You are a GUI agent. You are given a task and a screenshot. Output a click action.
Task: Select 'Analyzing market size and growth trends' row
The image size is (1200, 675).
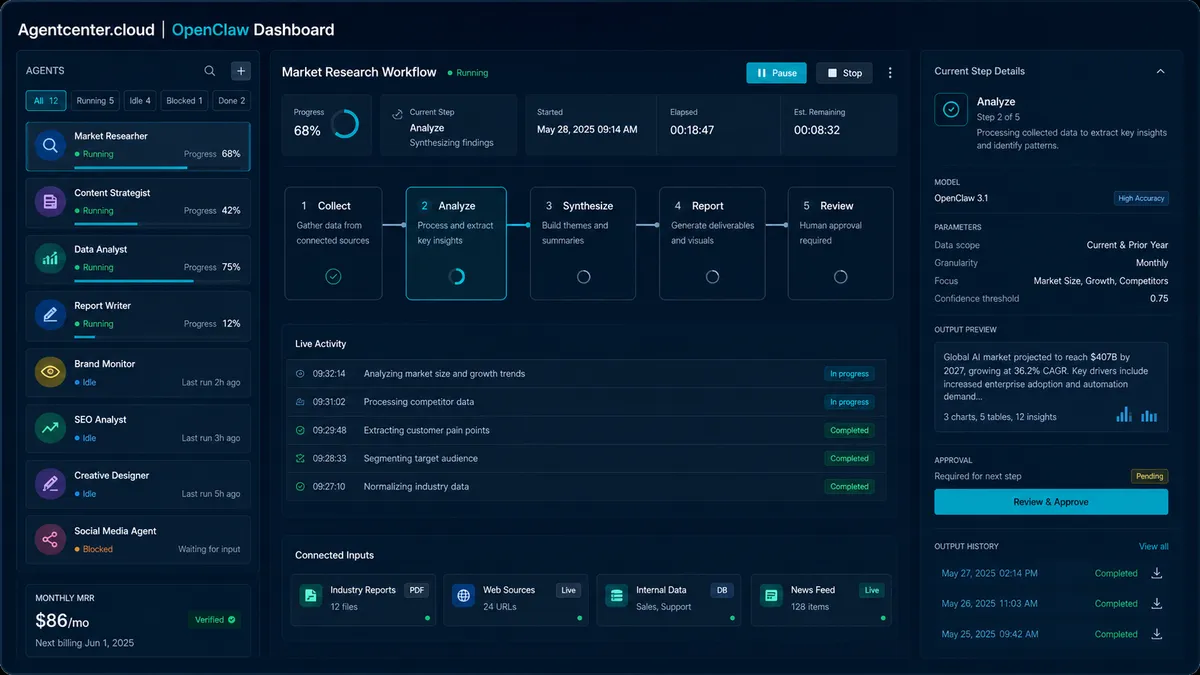pyautogui.click(x=585, y=374)
